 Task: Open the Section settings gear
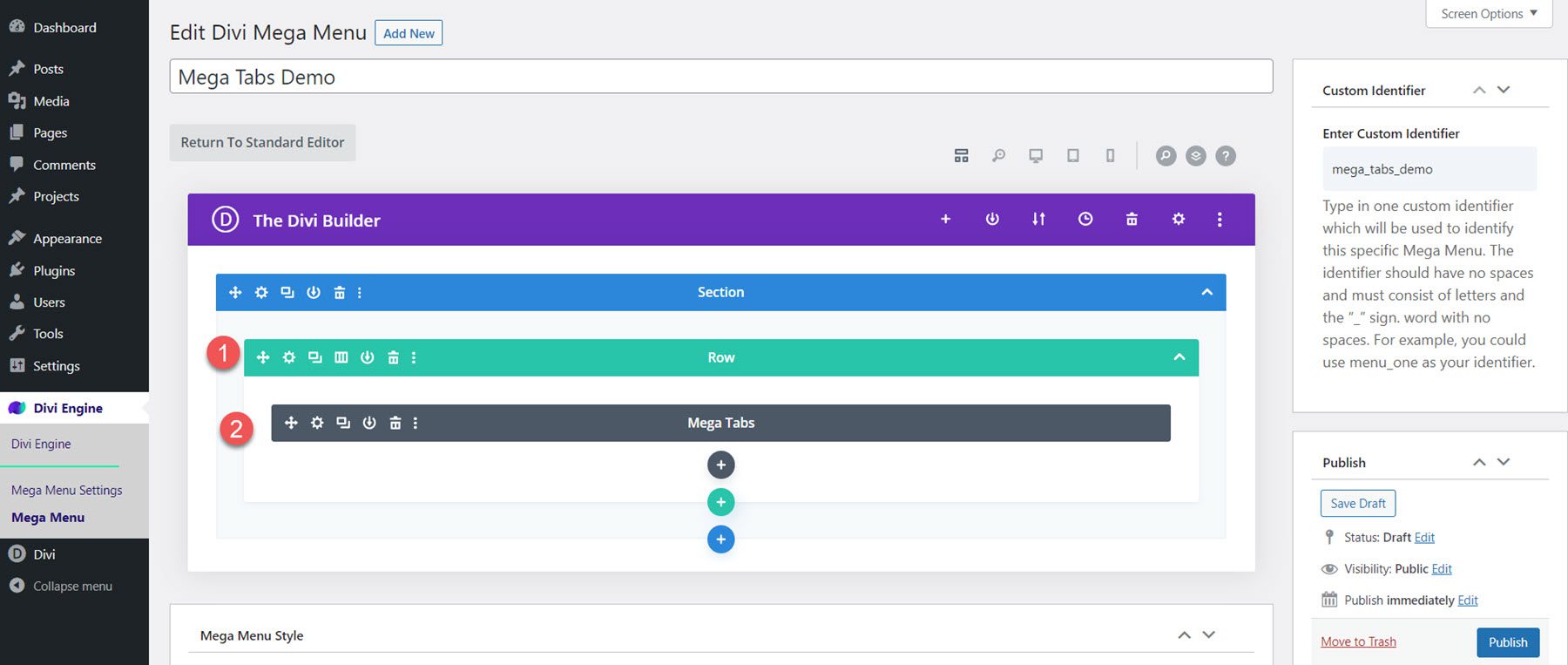point(261,293)
